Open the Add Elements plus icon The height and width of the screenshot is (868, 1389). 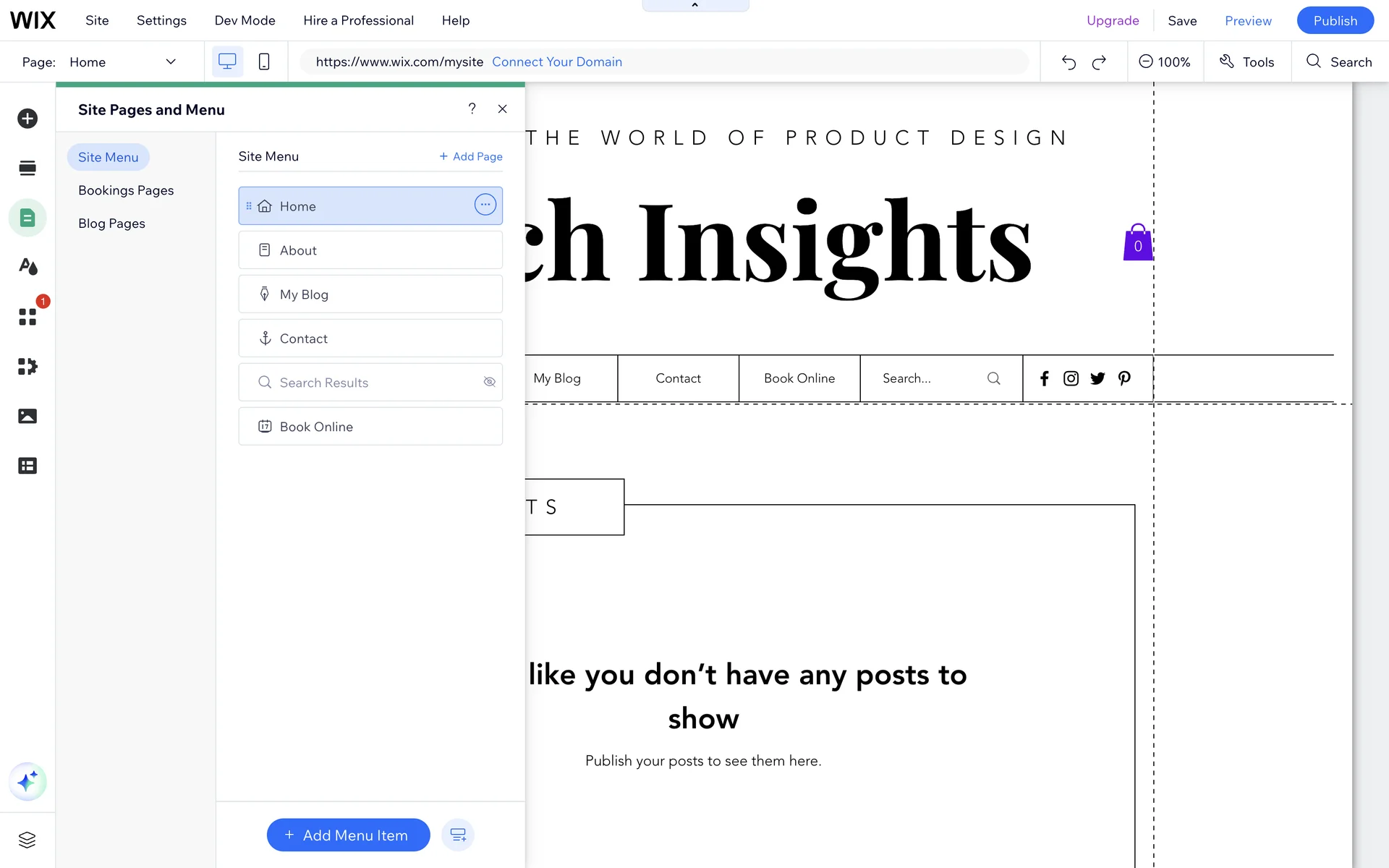(x=27, y=119)
